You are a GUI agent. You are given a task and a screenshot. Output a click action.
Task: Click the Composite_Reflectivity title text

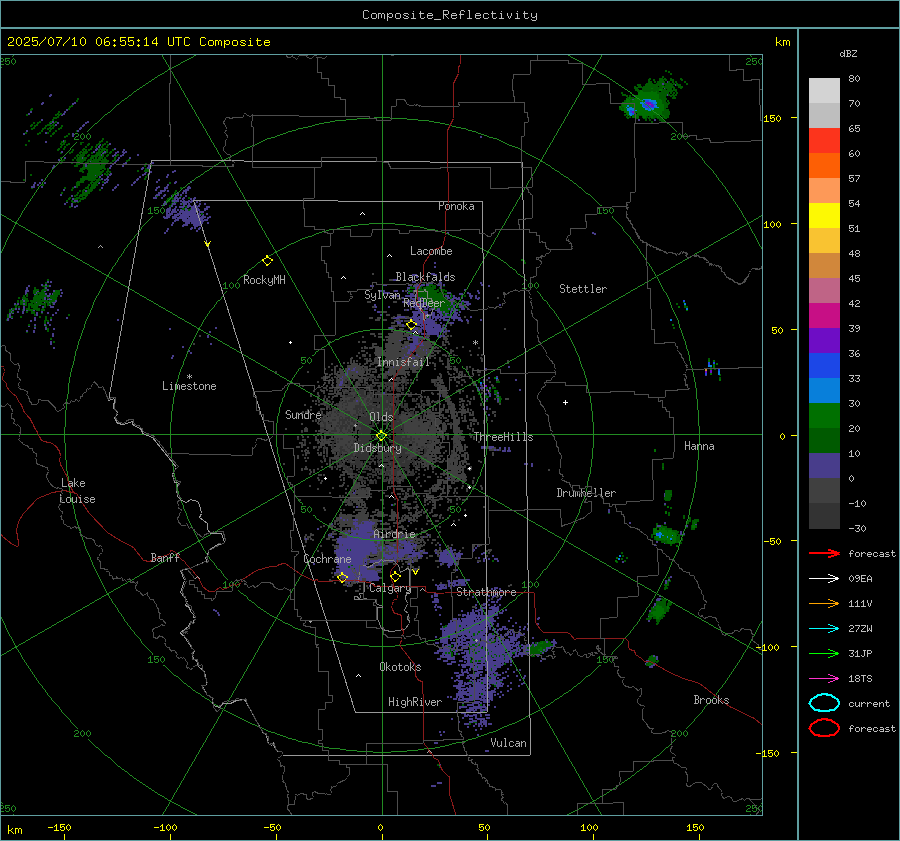tap(450, 15)
